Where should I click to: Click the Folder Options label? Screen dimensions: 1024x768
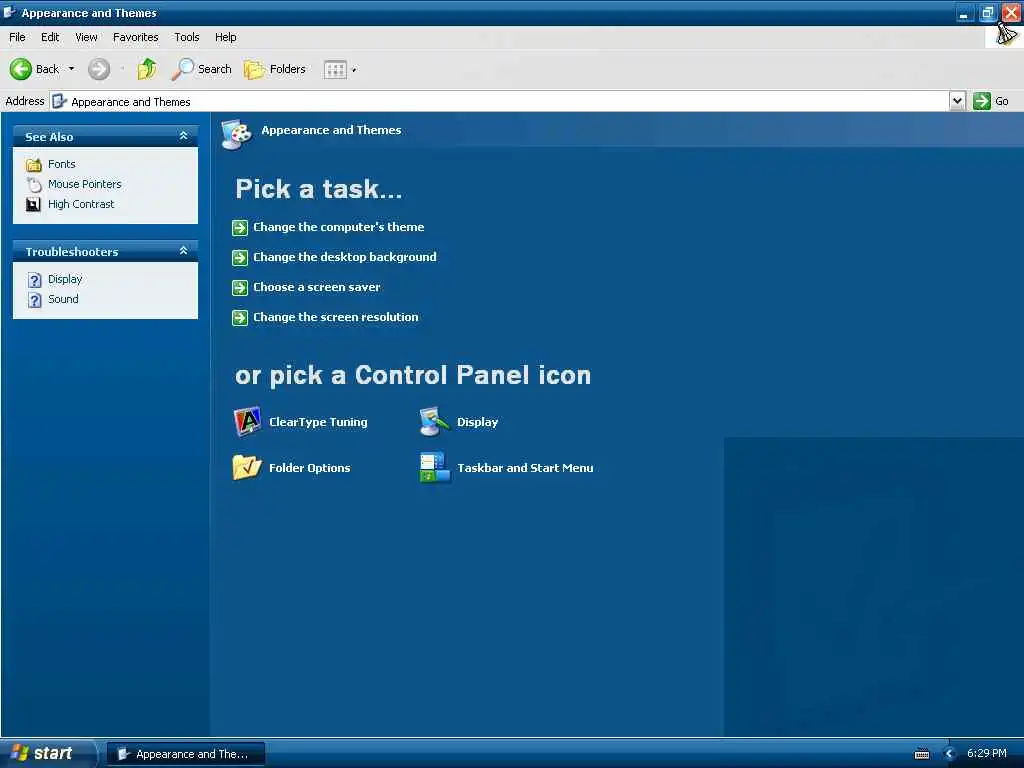coord(310,468)
